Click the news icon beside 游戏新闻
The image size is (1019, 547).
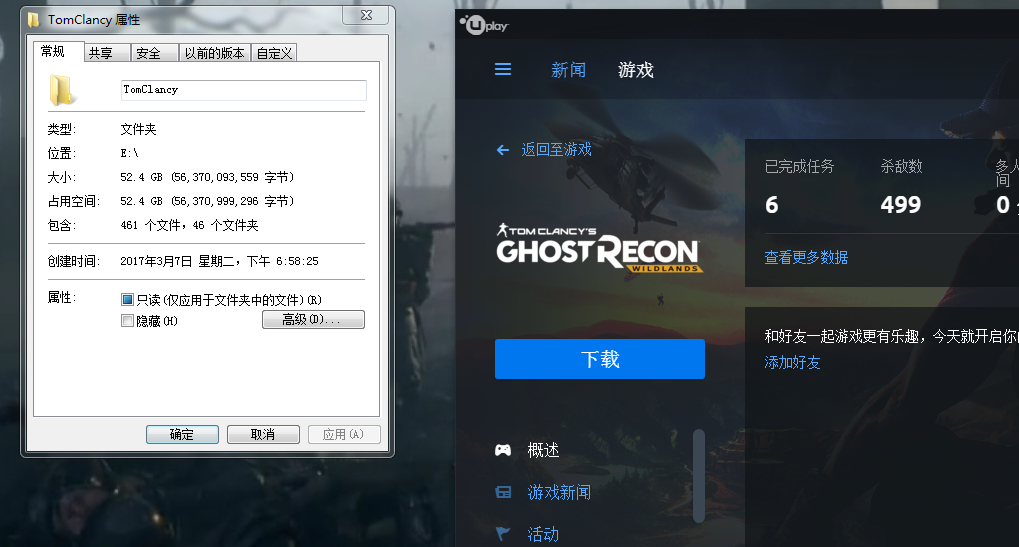[x=503, y=492]
